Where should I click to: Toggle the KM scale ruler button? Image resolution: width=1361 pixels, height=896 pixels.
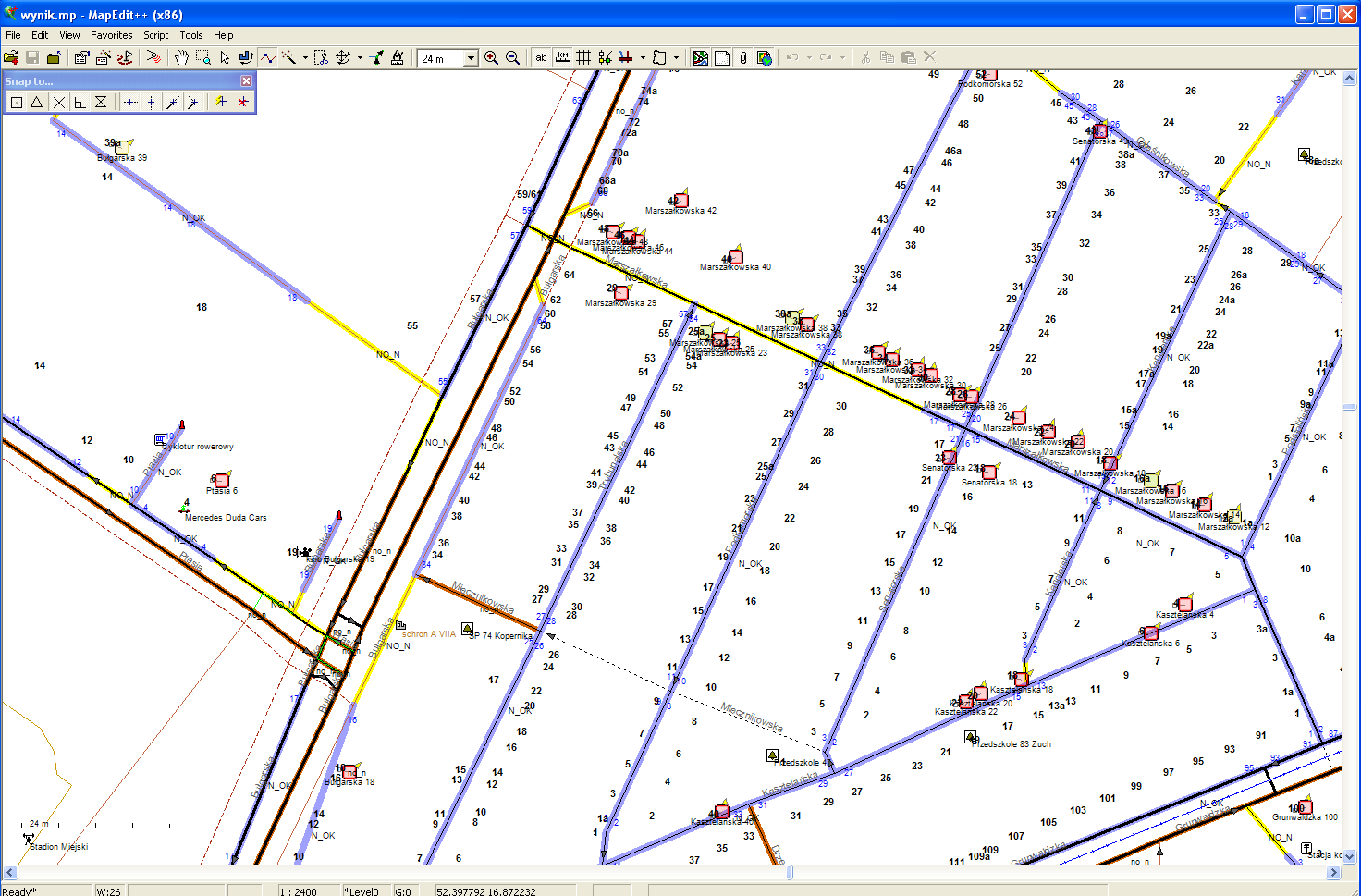pyautogui.click(x=562, y=57)
